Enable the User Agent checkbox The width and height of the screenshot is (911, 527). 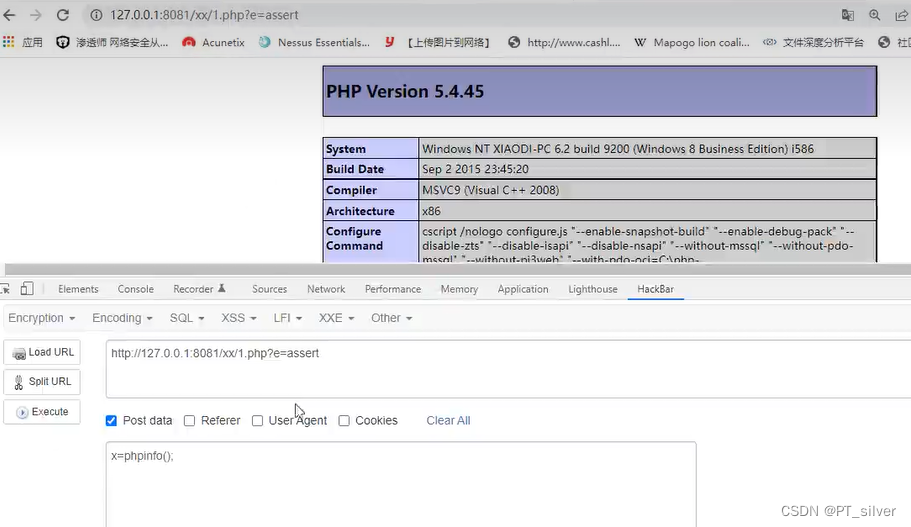pos(257,420)
